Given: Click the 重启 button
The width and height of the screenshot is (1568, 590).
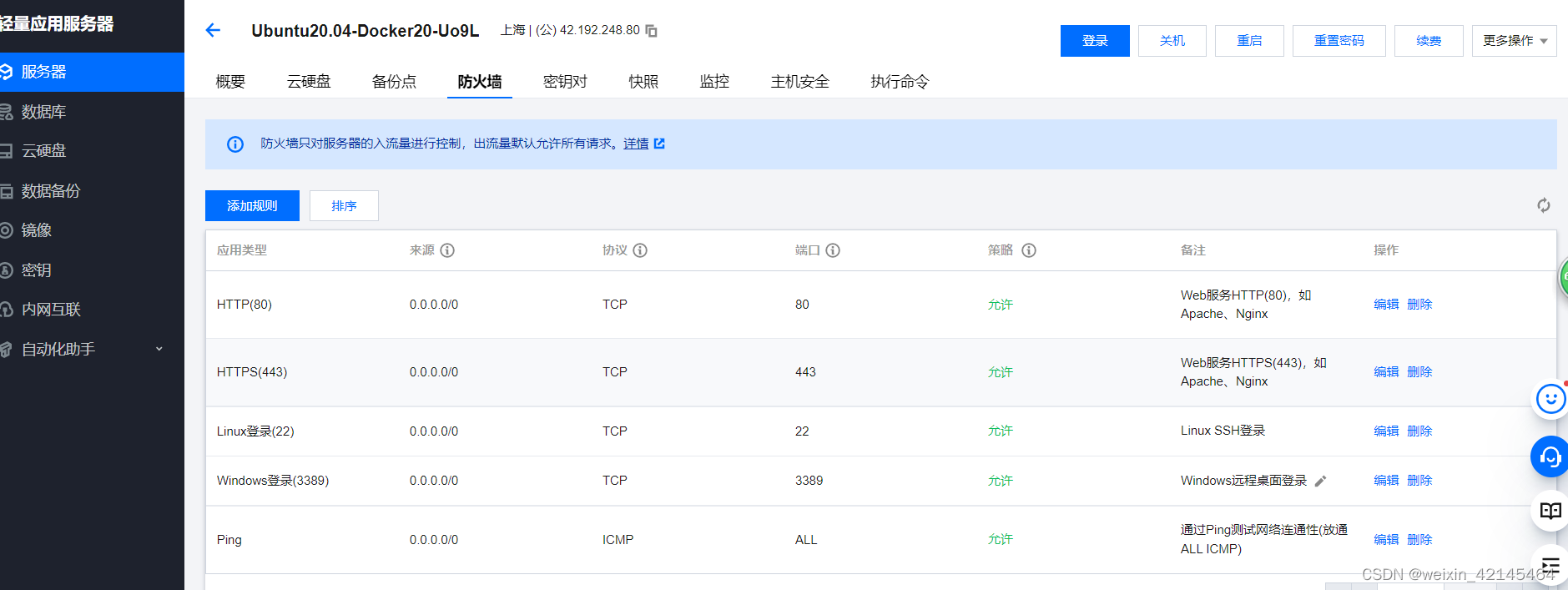Looking at the screenshot, I should pyautogui.click(x=1249, y=41).
